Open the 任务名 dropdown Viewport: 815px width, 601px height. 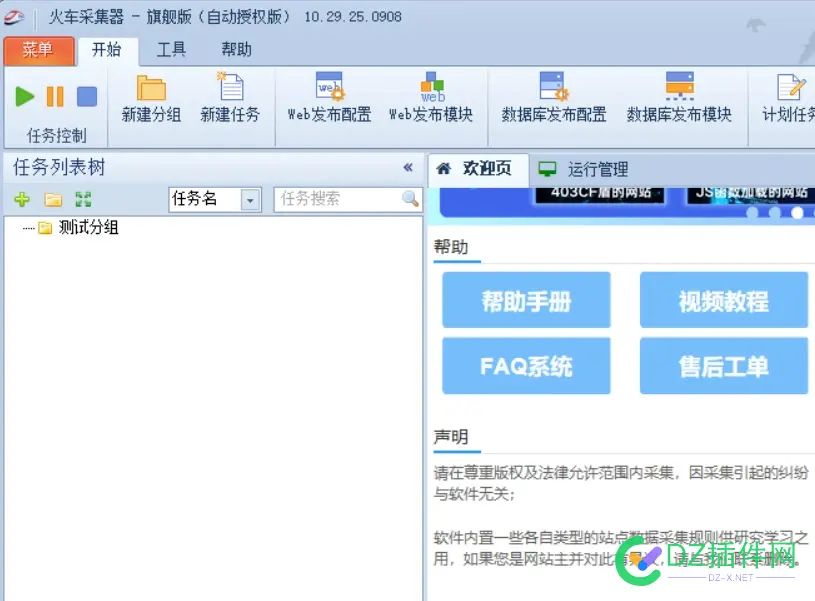250,200
